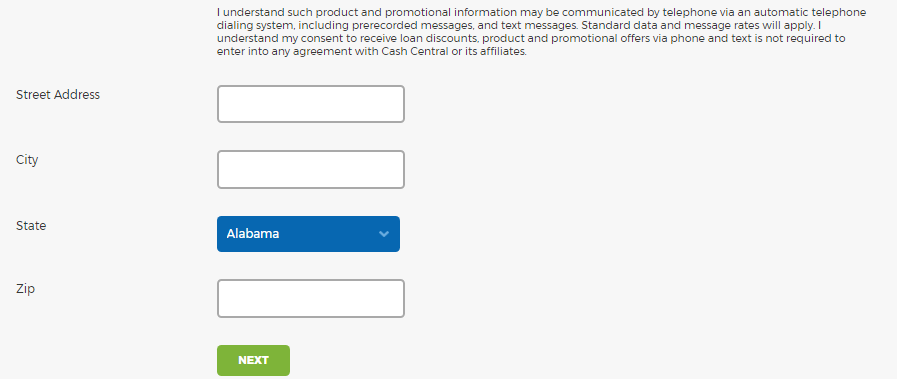The width and height of the screenshot is (897, 379).
Task: Select the Zip code input field
Action: click(x=311, y=298)
